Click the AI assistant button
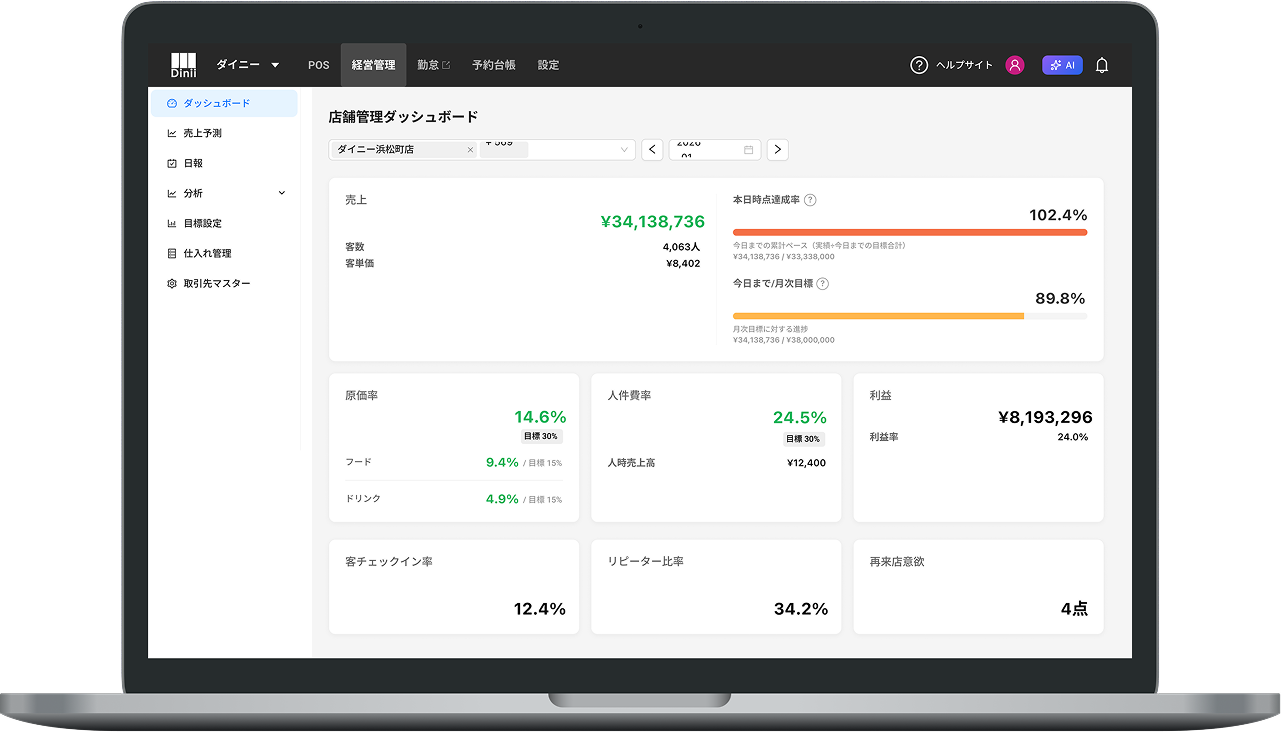The image size is (1281, 739). tap(1062, 65)
